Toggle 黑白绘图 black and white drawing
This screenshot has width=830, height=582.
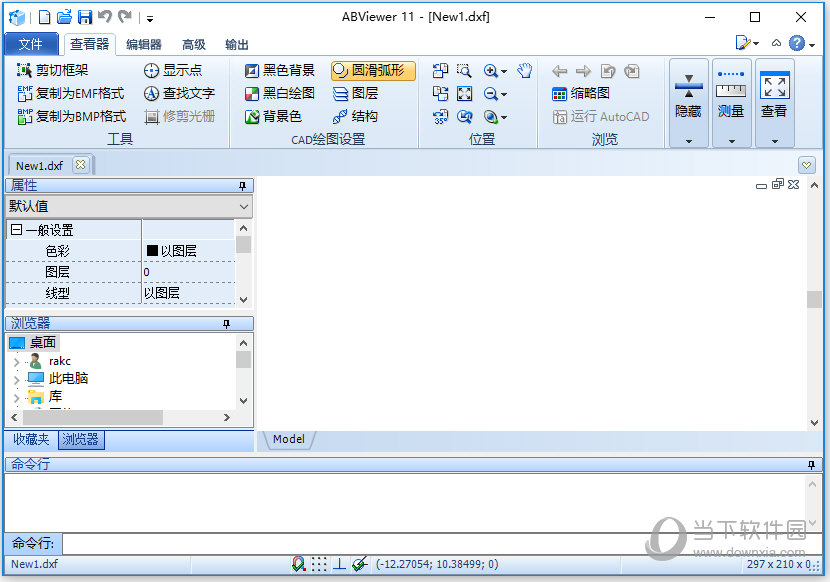[279, 93]
